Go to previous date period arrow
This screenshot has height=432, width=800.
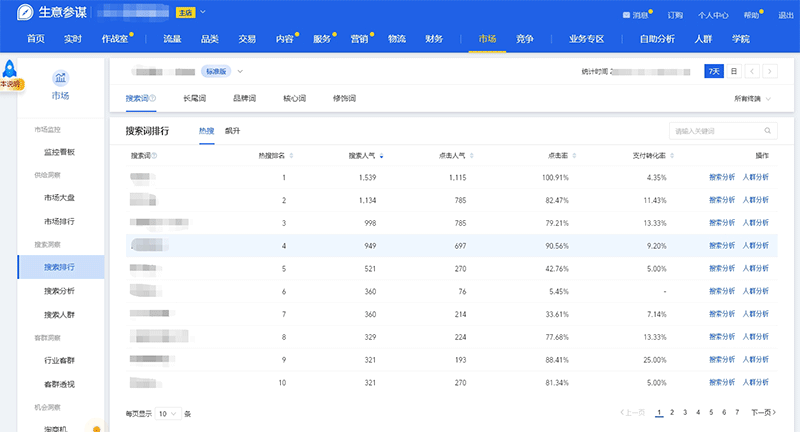pyautogui.click(x=753, y=72)
